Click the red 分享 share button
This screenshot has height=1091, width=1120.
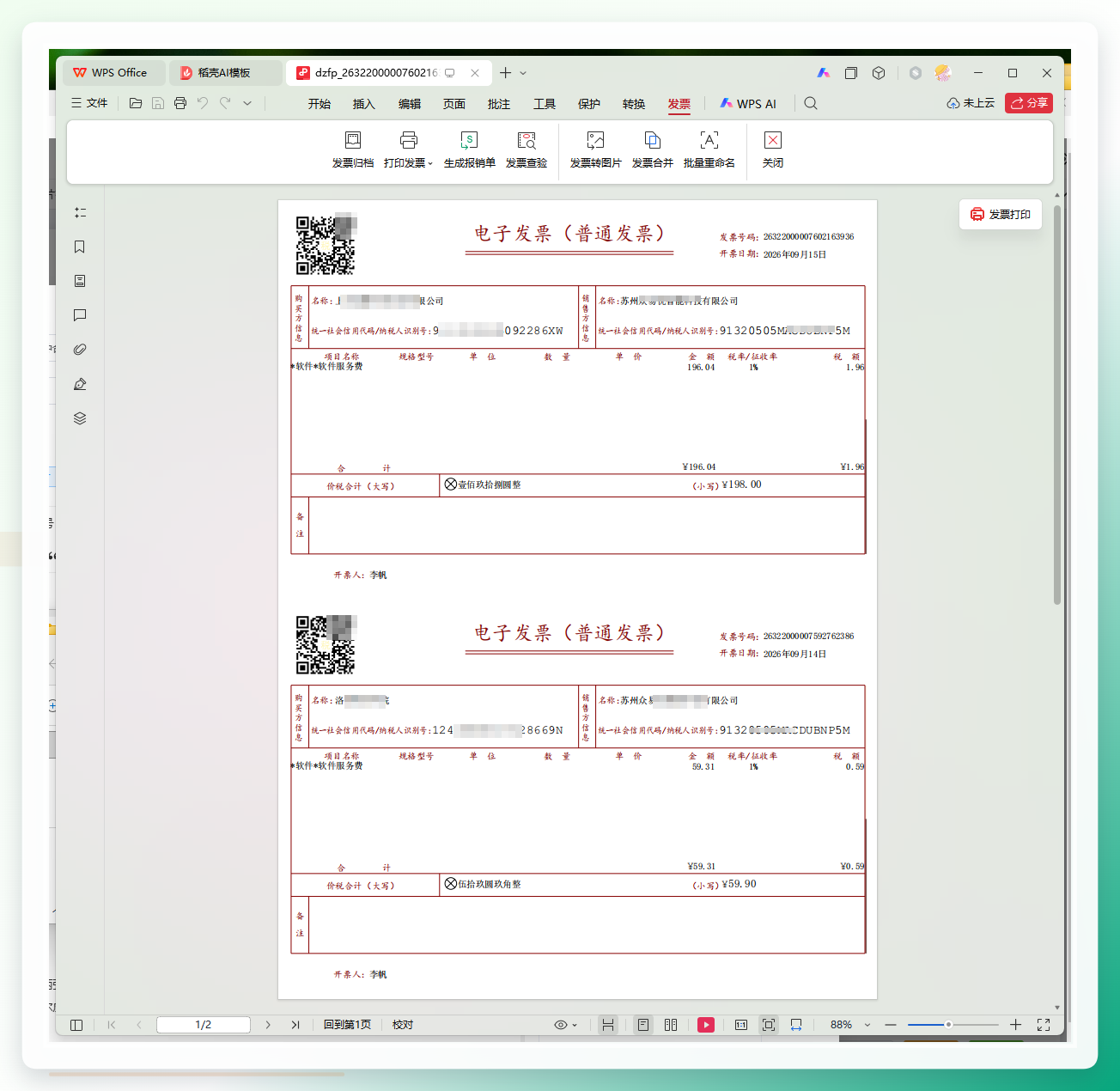click(x=1029, y=103)
